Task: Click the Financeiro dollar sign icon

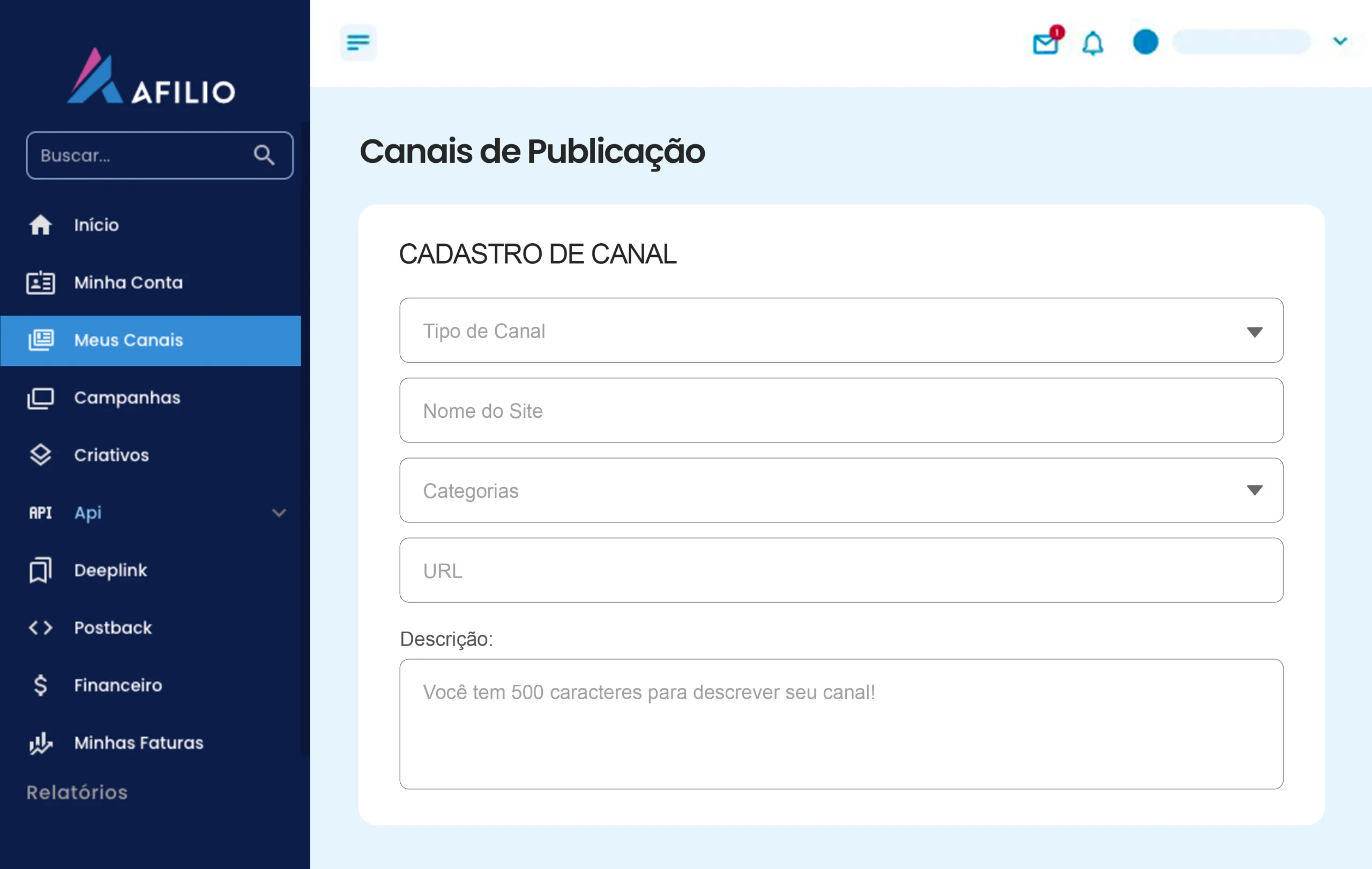Action: [40, 685]
